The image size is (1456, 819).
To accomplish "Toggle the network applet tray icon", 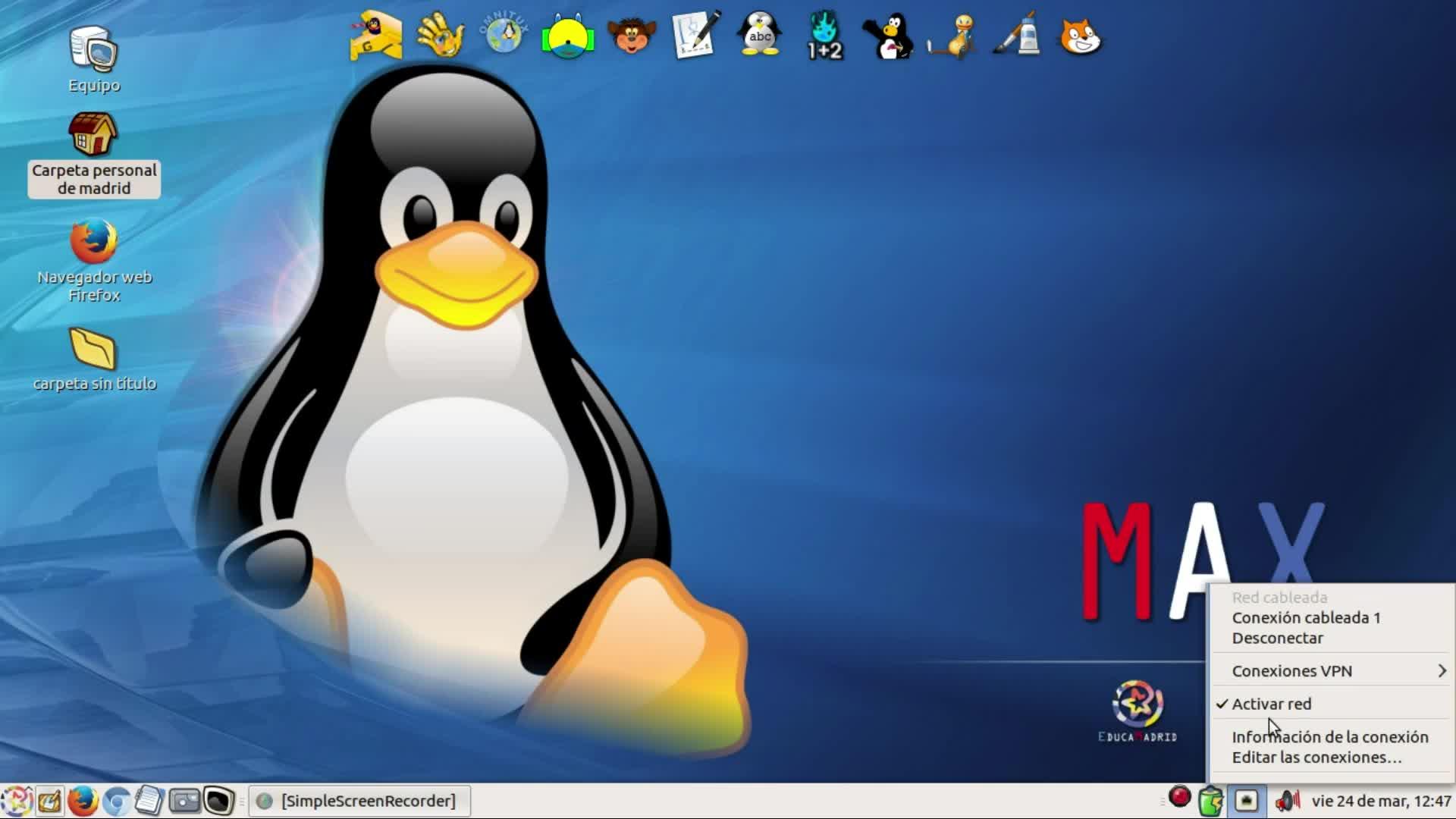I will click(1247, 801).
